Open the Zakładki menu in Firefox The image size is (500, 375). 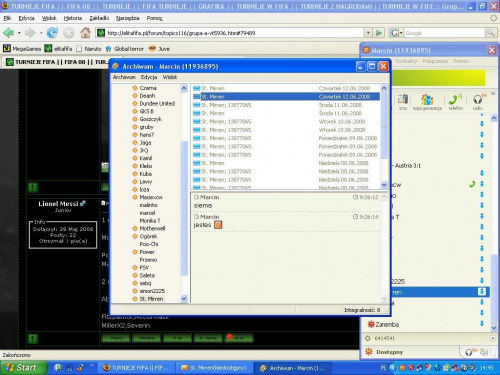99,18
